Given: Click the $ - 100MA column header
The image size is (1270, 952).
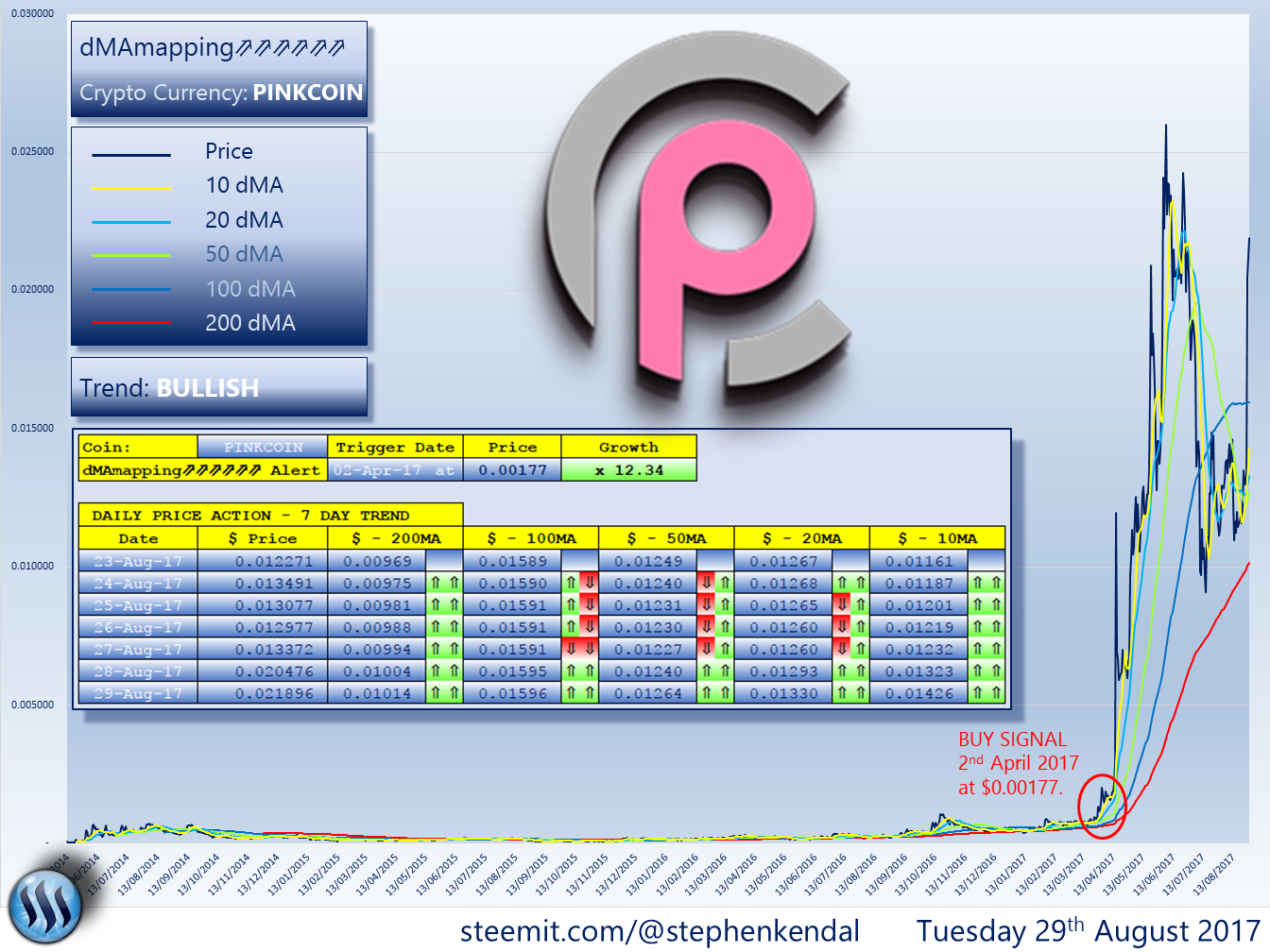Looking at the screenshot, I should pos(531,538).
